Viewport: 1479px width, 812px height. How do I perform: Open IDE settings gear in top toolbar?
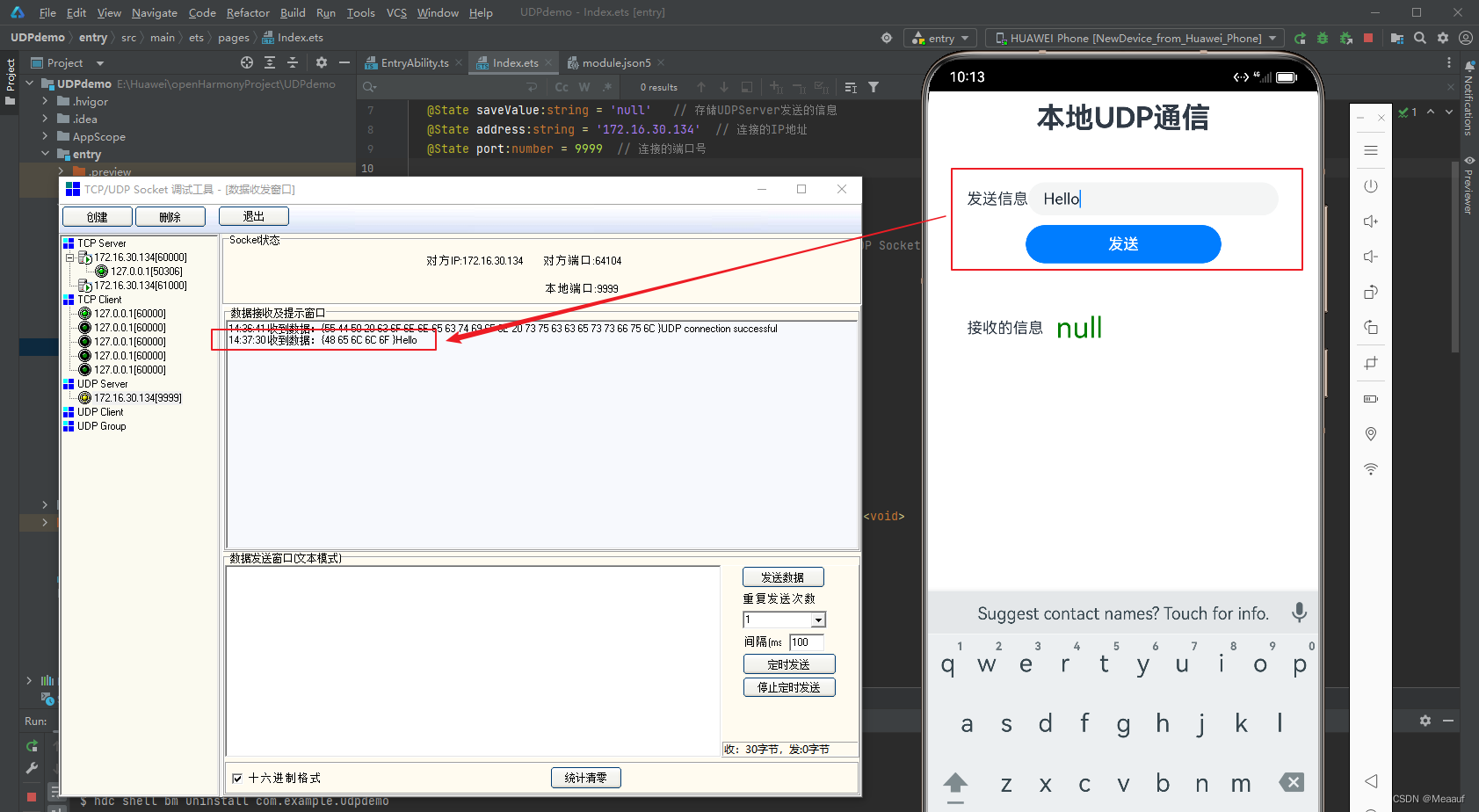(x=1443, y=38)
